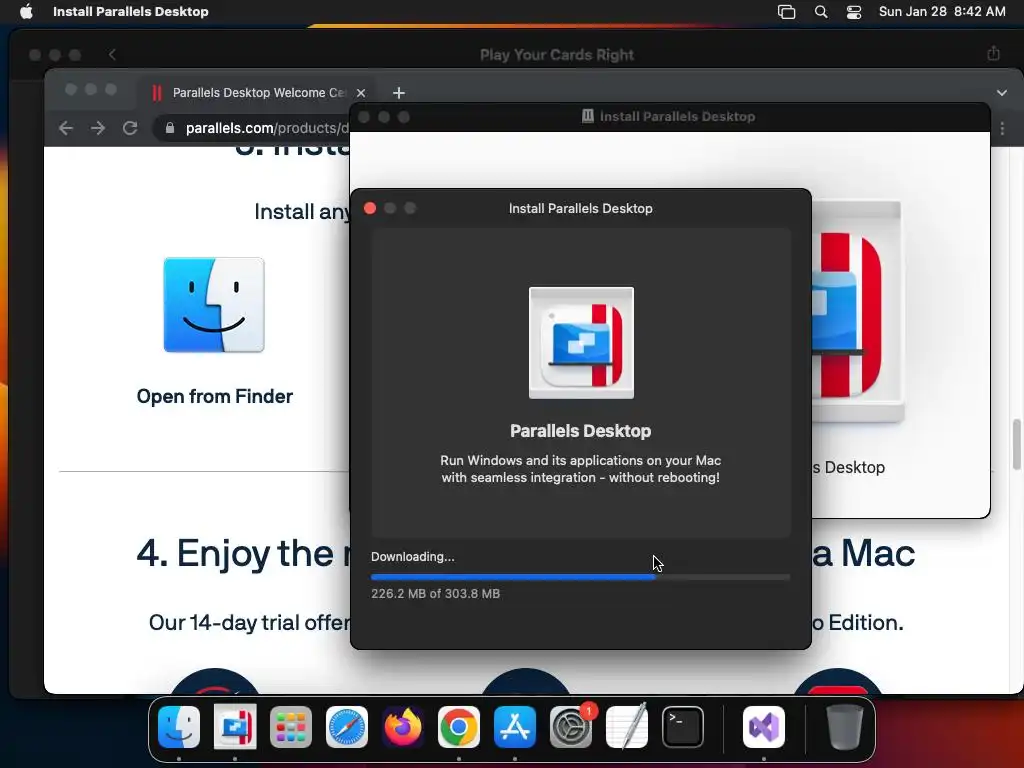Launch Google Chrome from the Dock
This screenshot has width=1024, height=768.
click(458, 727)
